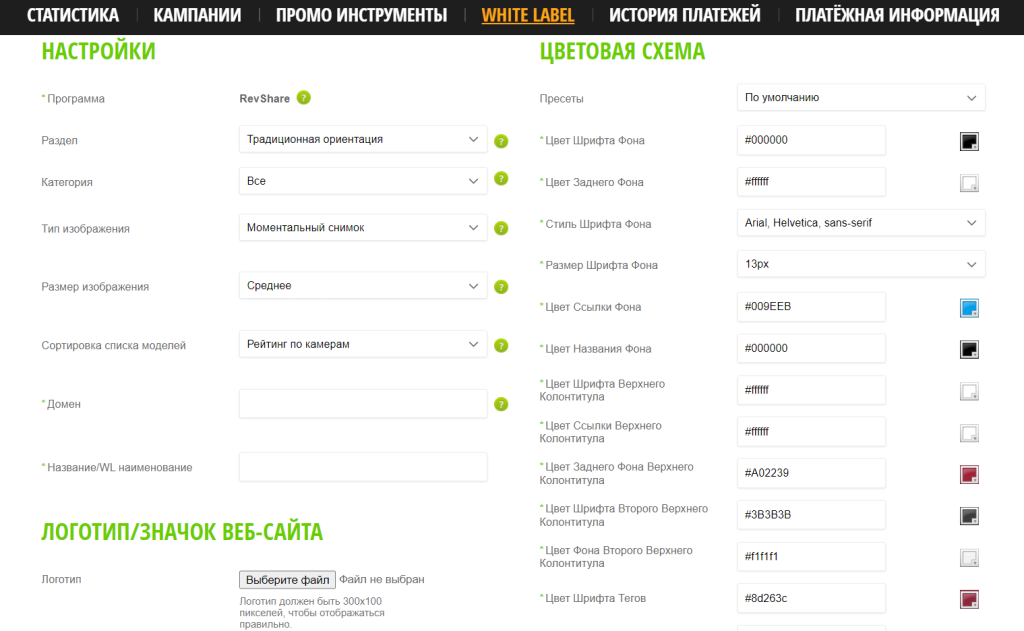The image size is (1024, 631).
Task: Focus the Название/WL наименование input field
Action: [x=363, y=467]
